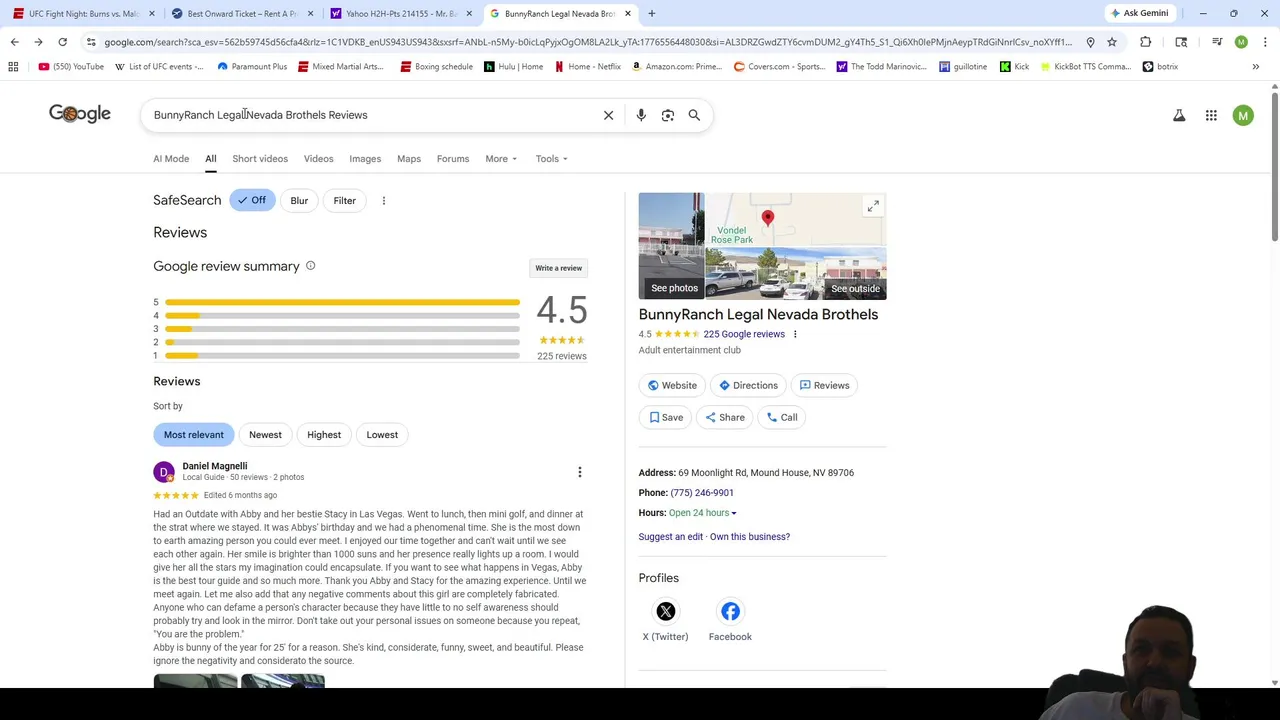Sort reviews by Newest

click(265, 435)
